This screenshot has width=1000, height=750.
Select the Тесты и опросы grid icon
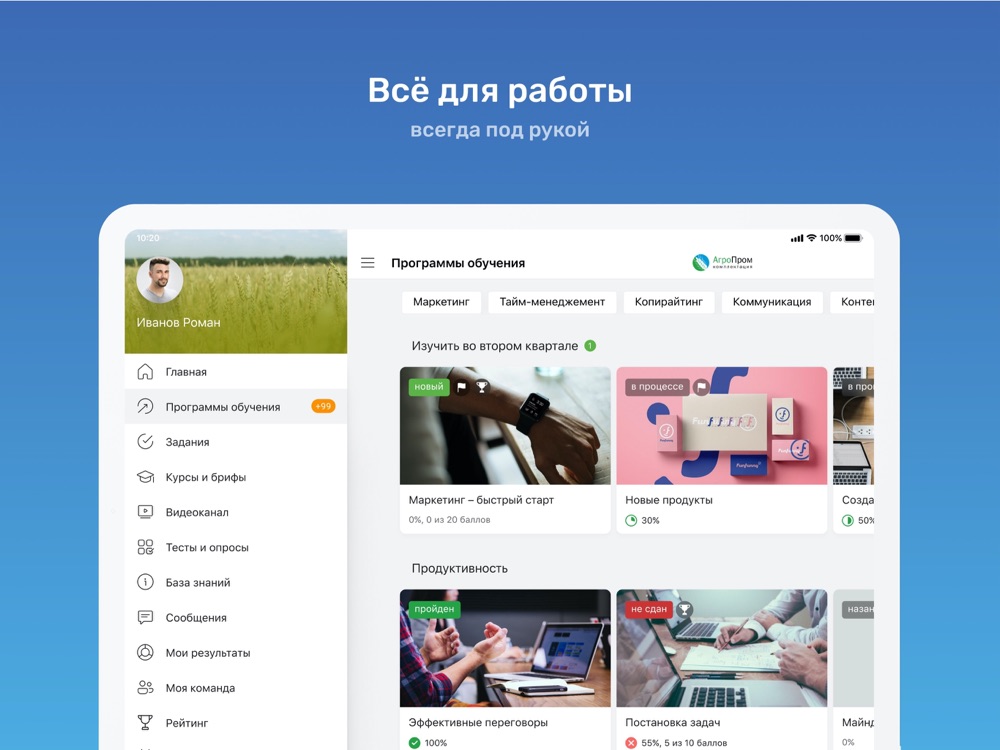point(145,547)
